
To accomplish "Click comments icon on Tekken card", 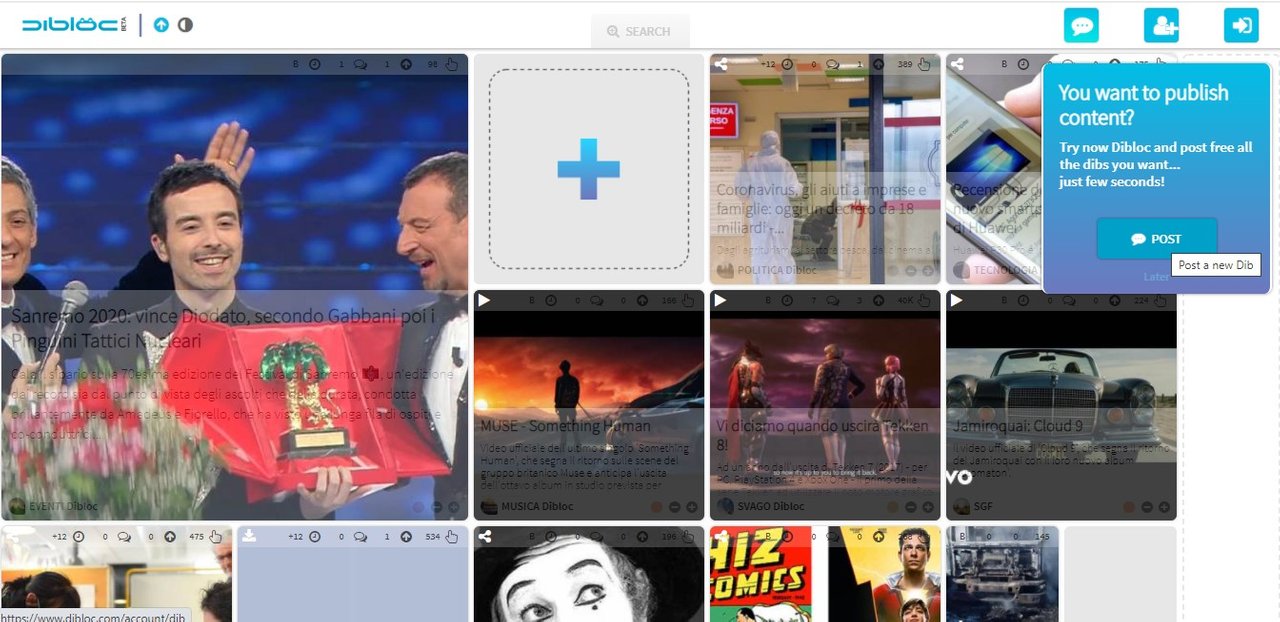I will 832,300.
